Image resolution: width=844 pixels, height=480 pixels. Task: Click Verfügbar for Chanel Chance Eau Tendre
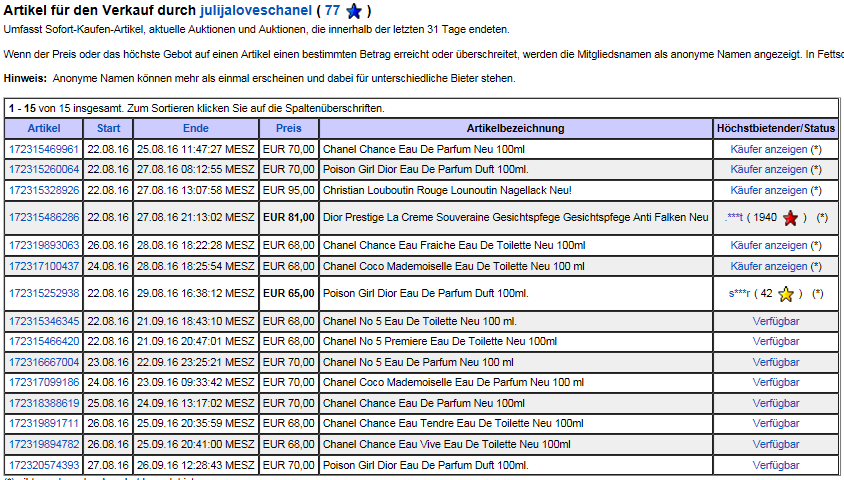point(776,423)
